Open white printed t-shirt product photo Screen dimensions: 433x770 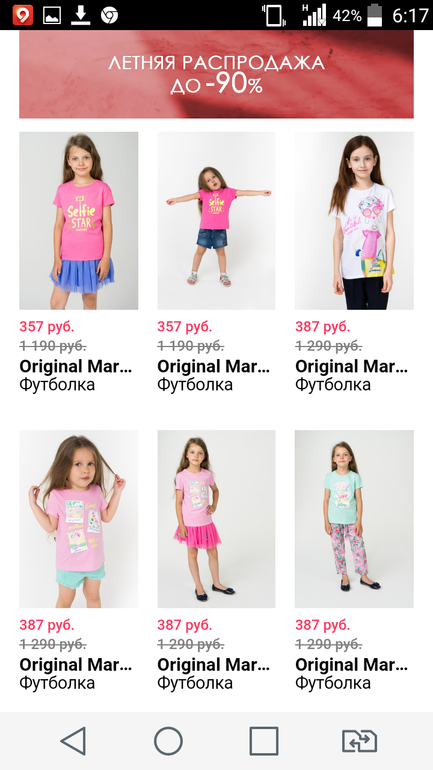click(354, 220)
